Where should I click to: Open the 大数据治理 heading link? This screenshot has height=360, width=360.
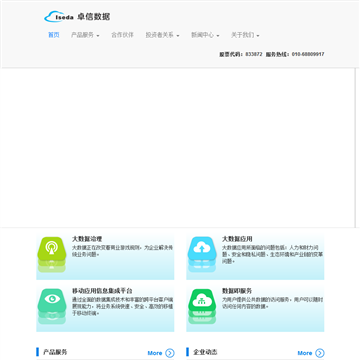point(87,239)
